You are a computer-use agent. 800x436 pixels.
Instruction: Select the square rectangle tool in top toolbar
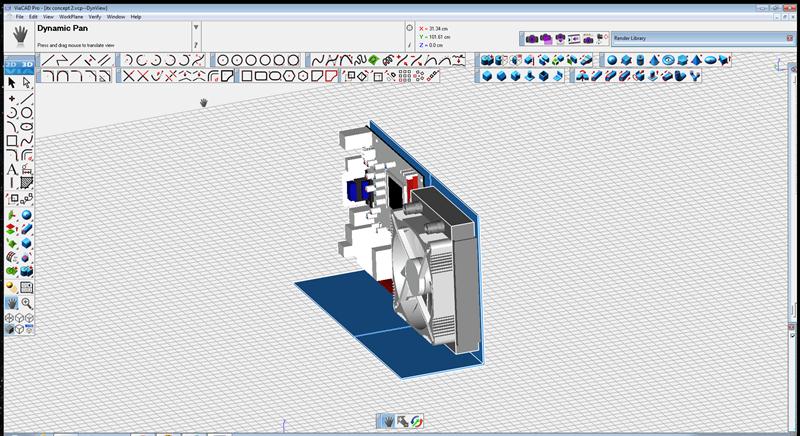[247, 76]
